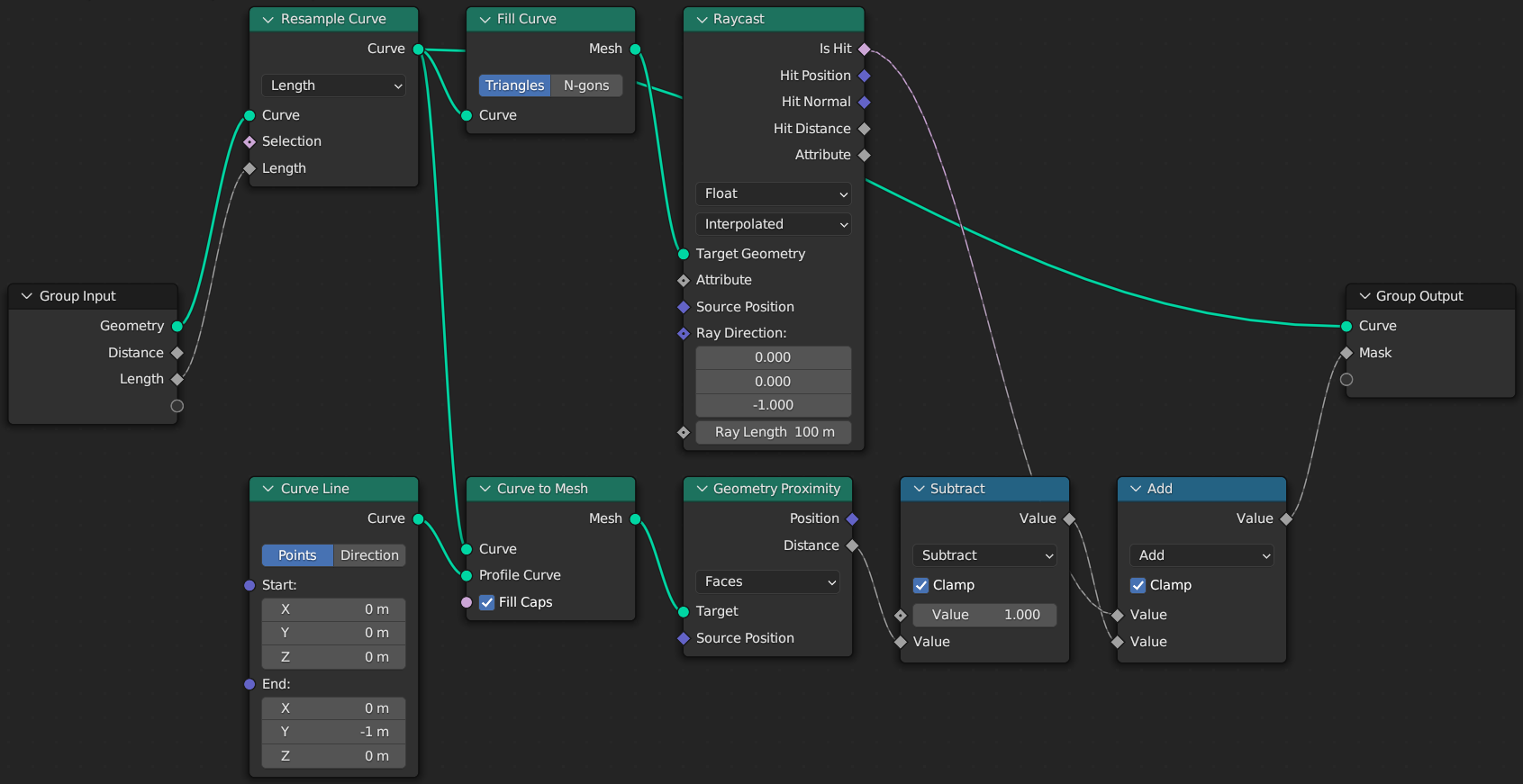Image resolution: width=1523 pixels, height=784 pixels.
Task: Click Geometry output socket on Group Input
Action: click(x=177, y=326)
